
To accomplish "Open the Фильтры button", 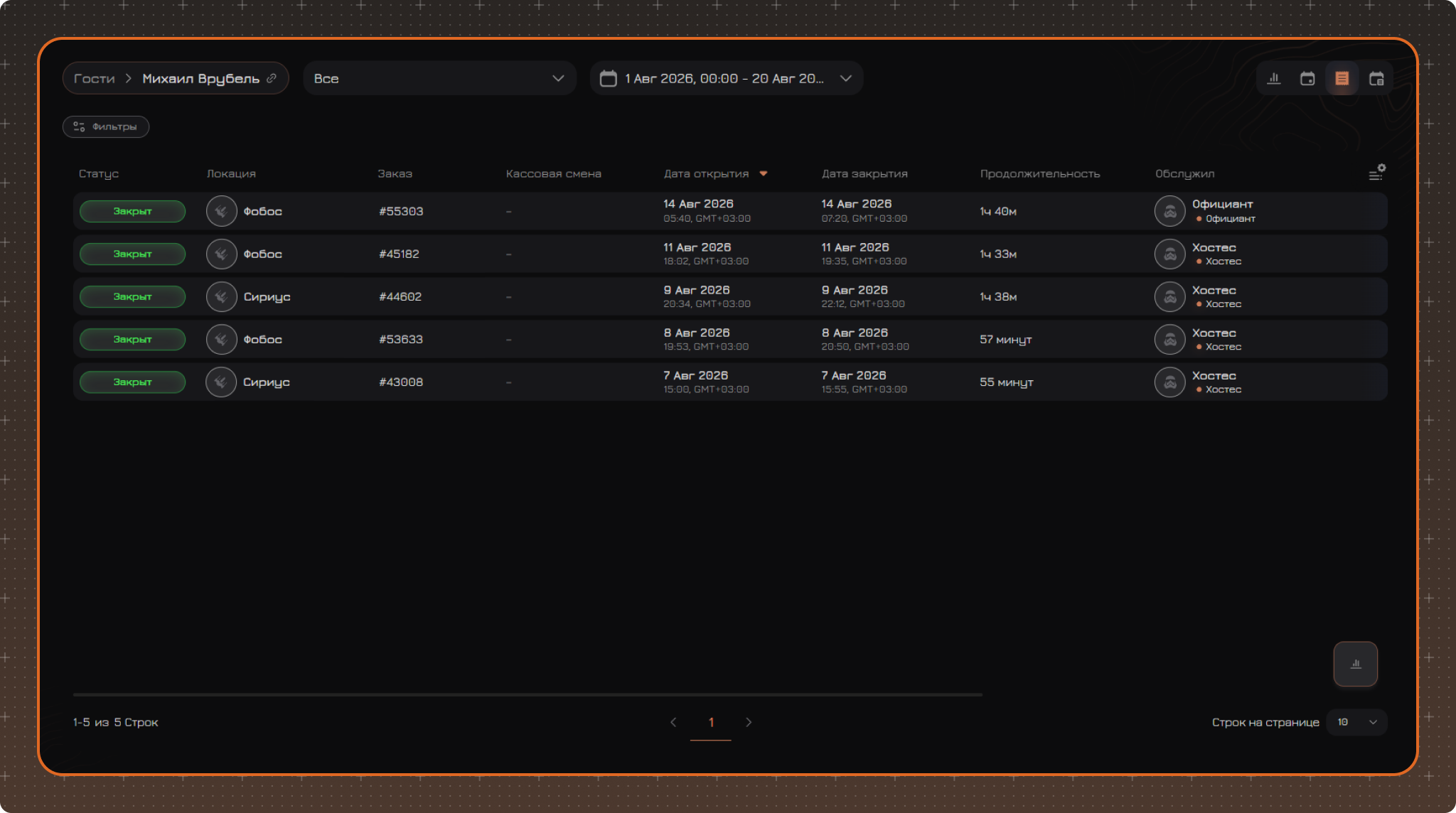I will click(106, 126).
